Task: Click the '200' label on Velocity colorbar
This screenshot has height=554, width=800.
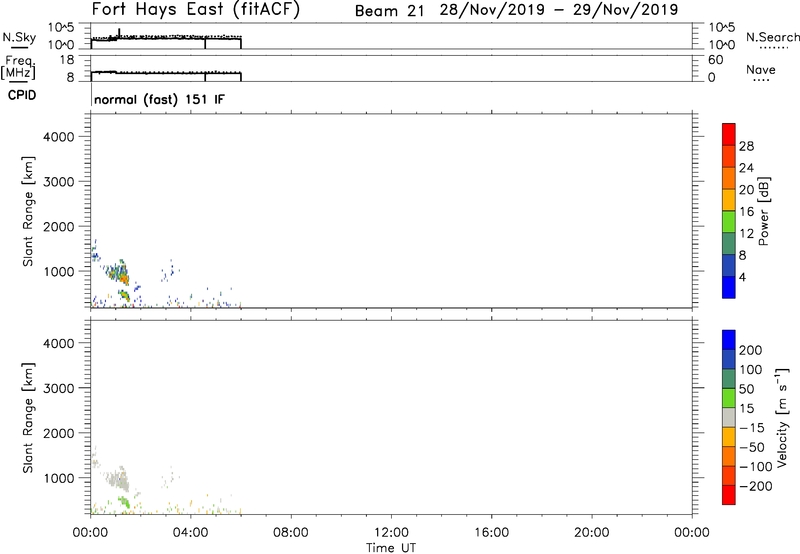Action: point(751,350)
